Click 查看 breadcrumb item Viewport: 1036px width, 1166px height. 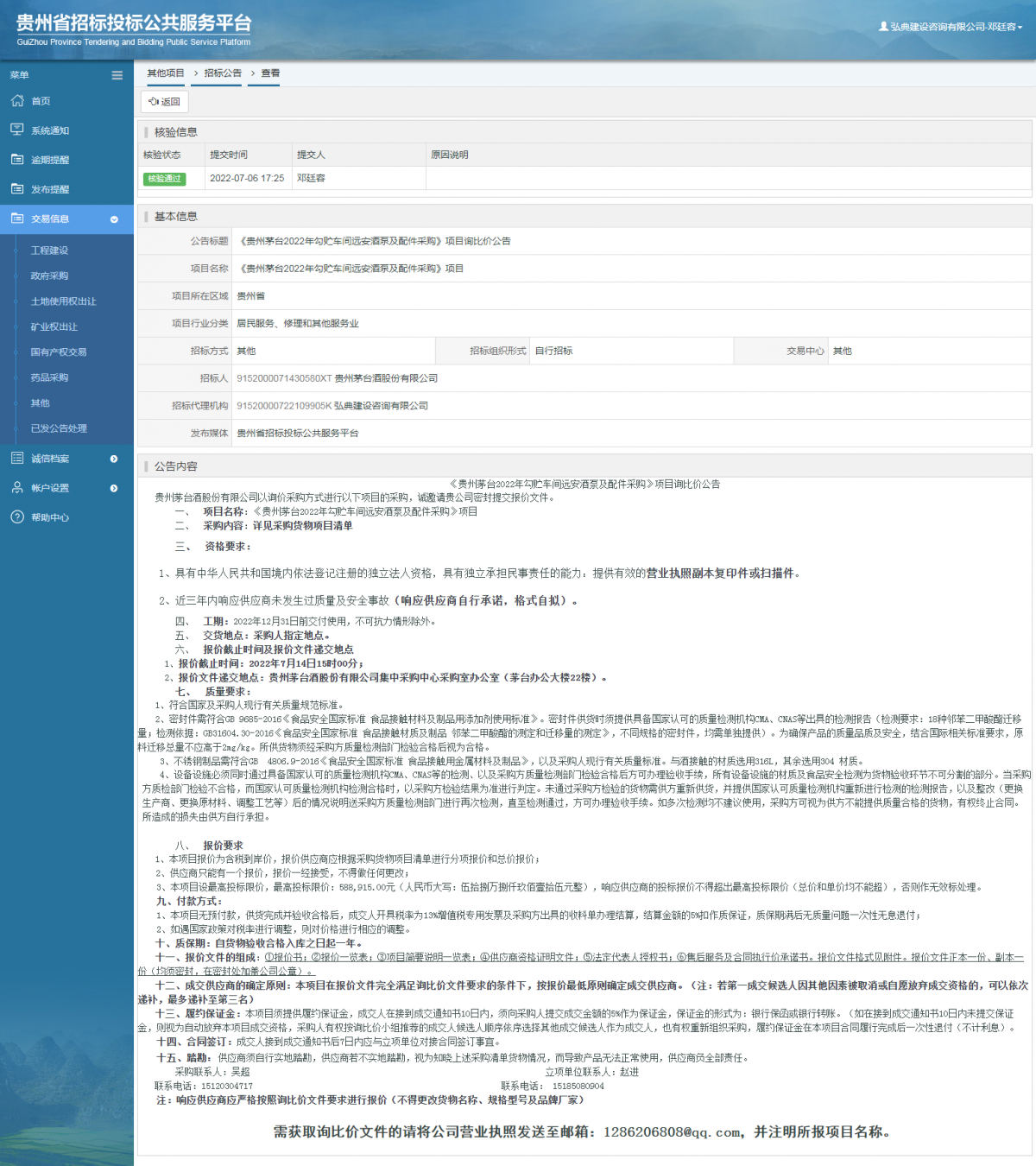(270, 73)
